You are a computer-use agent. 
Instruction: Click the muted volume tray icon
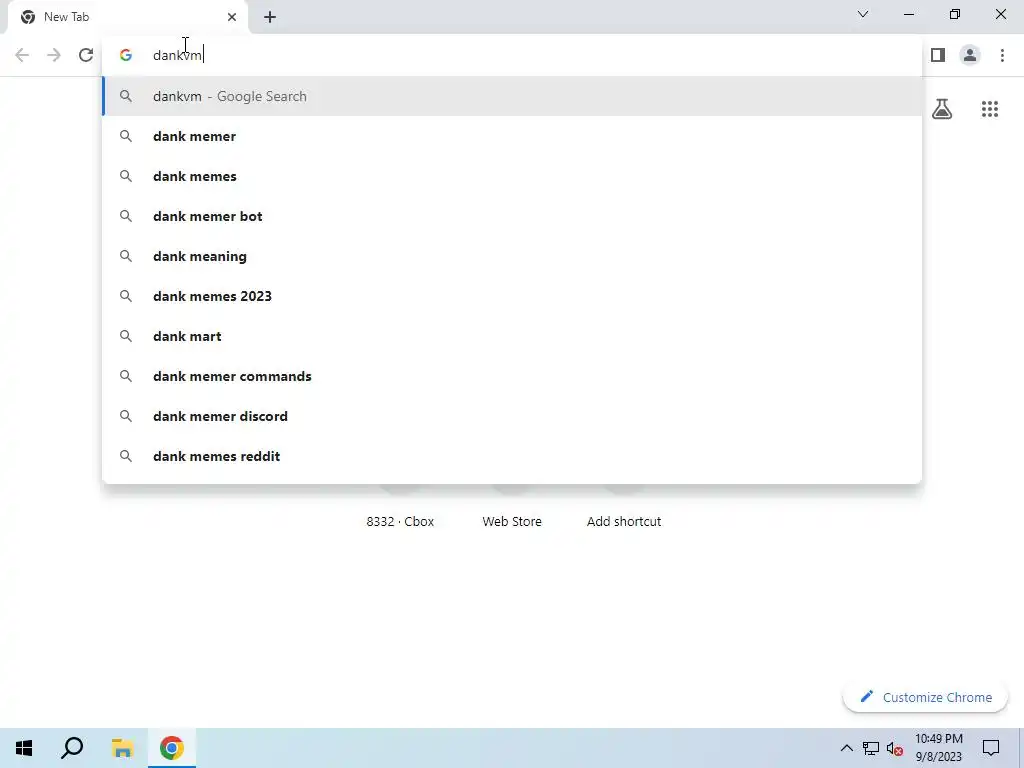(895, 748)
